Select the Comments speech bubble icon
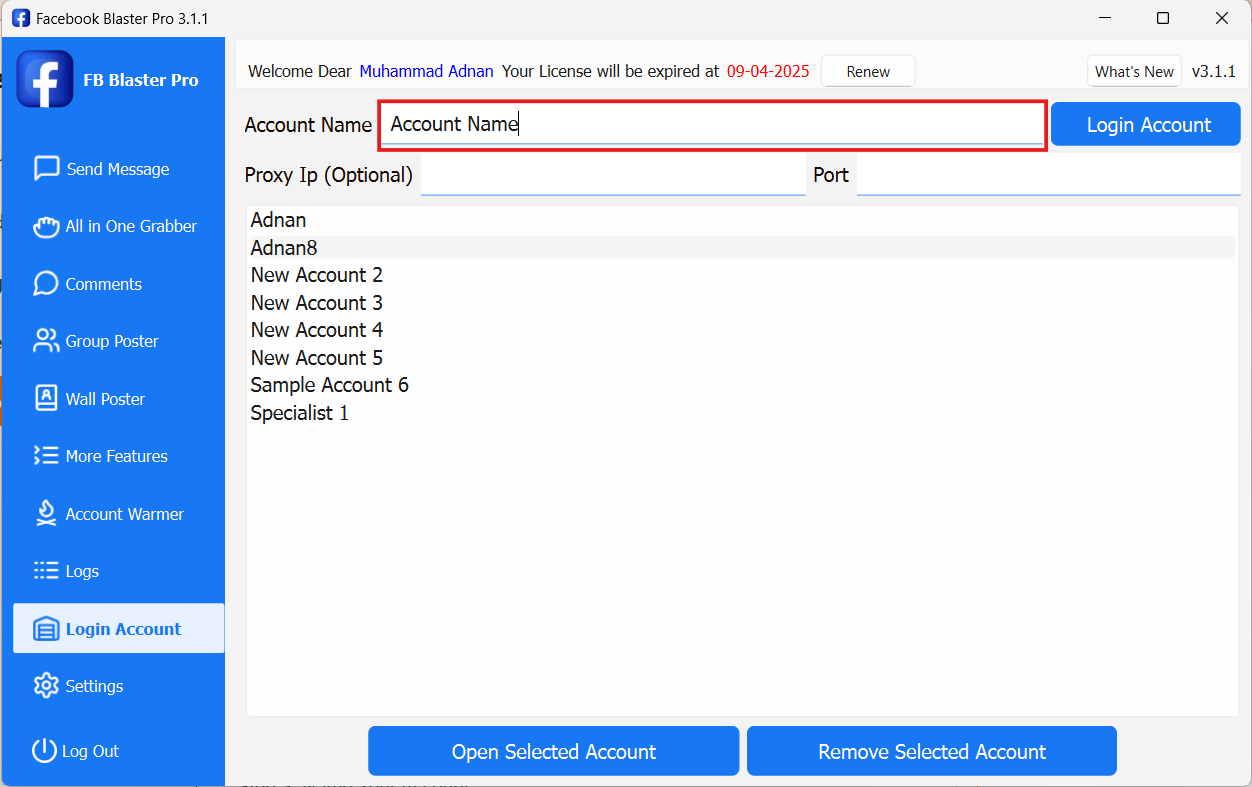Viewport: 1252px width, 787px height. pyautogui.click(x=46, y=284)
